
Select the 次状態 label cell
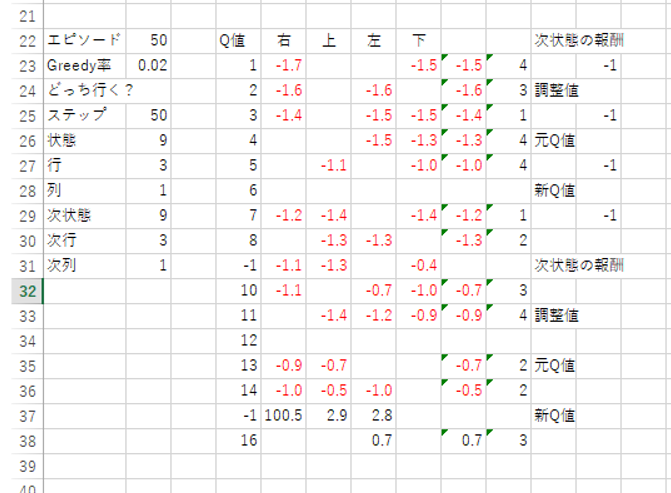point(84,216)
